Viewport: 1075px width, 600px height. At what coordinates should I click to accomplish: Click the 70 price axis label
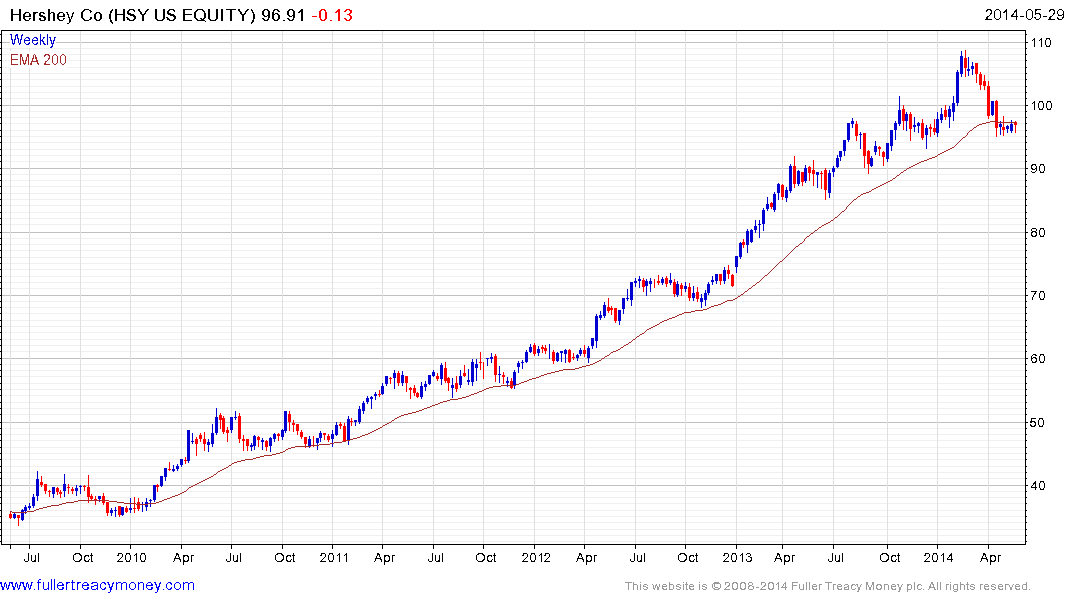pyautogui.click(x=1038, y=296)
